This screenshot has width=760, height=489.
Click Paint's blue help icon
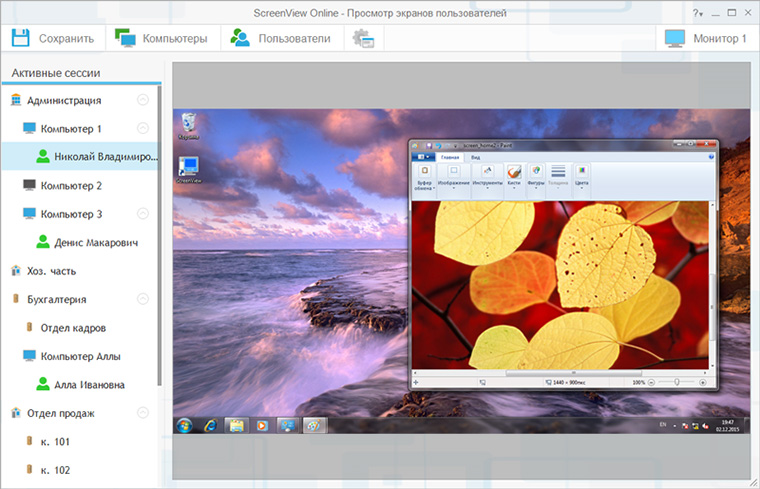711,157
